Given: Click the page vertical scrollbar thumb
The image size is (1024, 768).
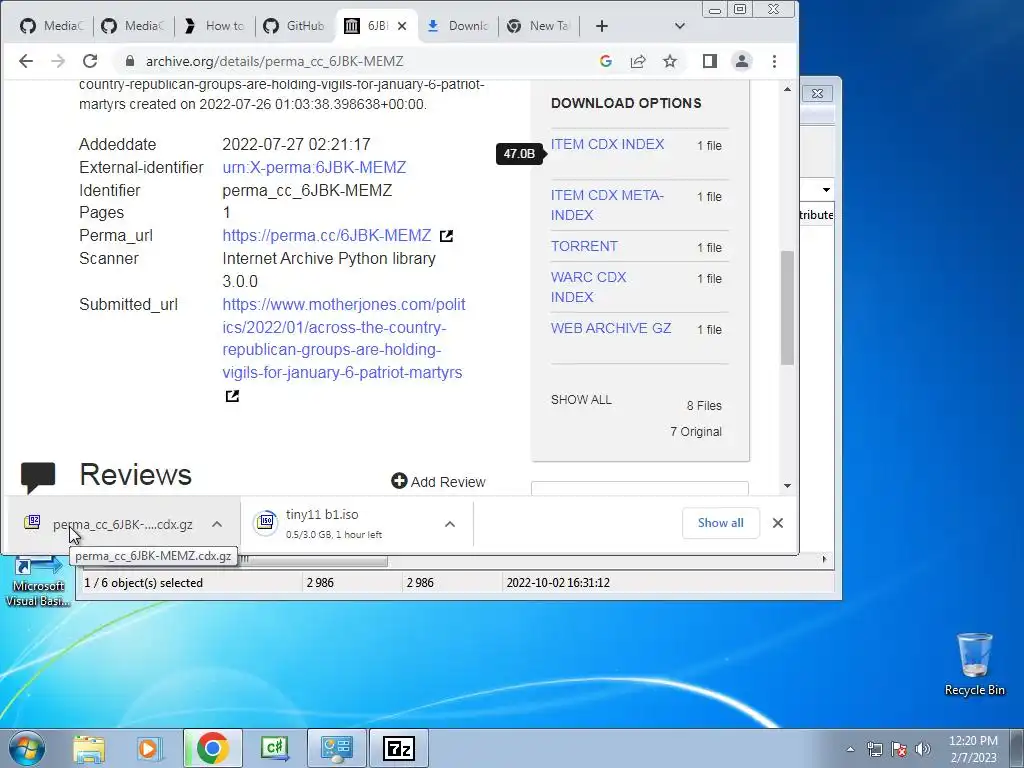Looking at the screenshot, I should (787, 308).
